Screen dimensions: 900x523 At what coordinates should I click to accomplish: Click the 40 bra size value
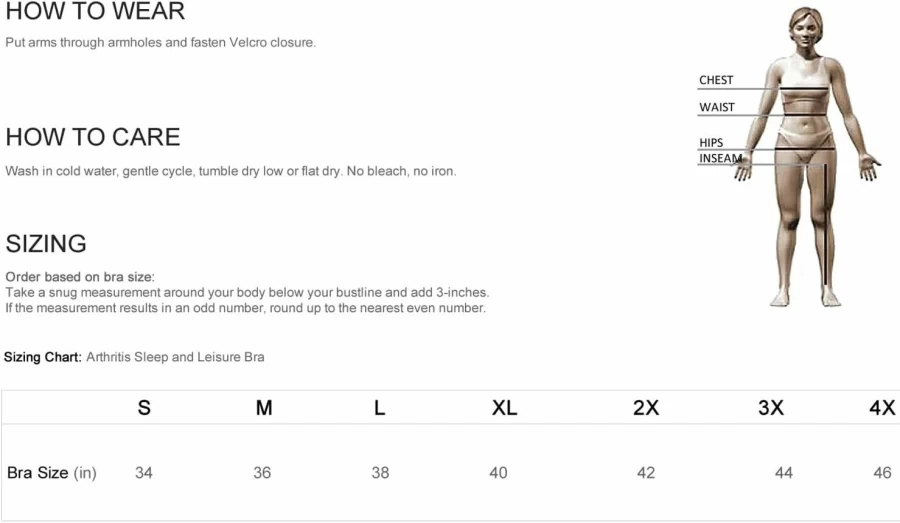(x=498, y=473)
